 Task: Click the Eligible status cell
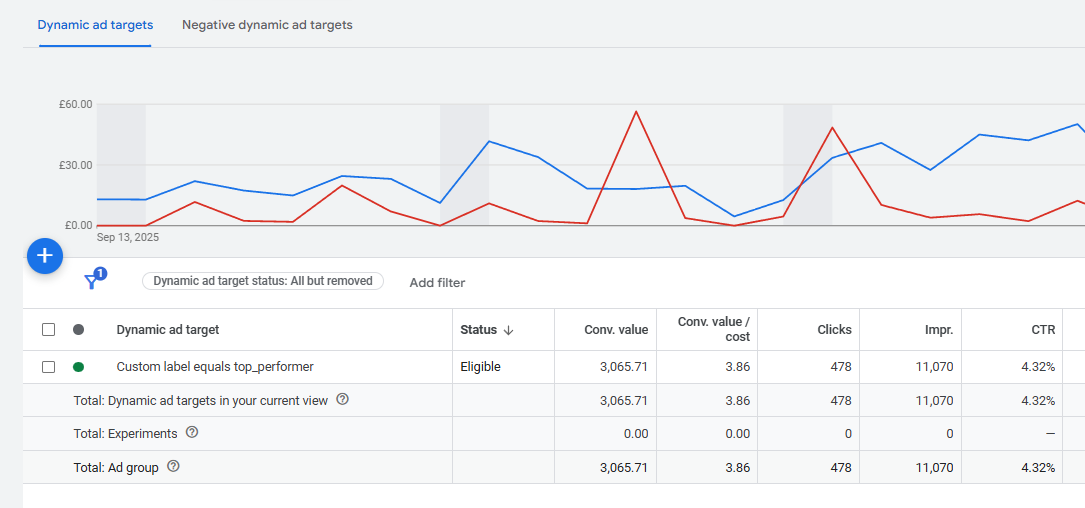tap(480, 367)
